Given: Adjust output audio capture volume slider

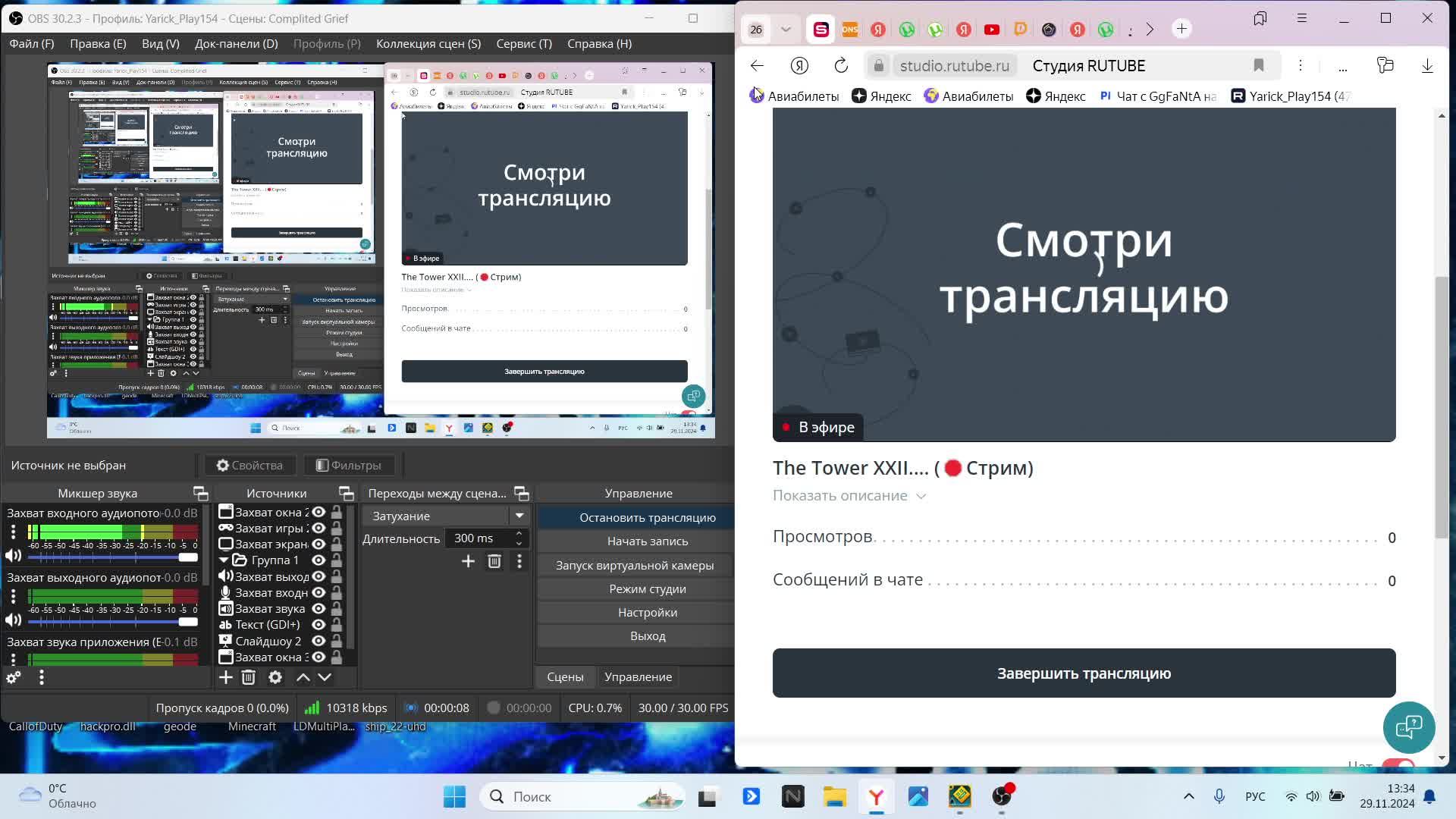Looking at the screenshot, I should 187,622.
